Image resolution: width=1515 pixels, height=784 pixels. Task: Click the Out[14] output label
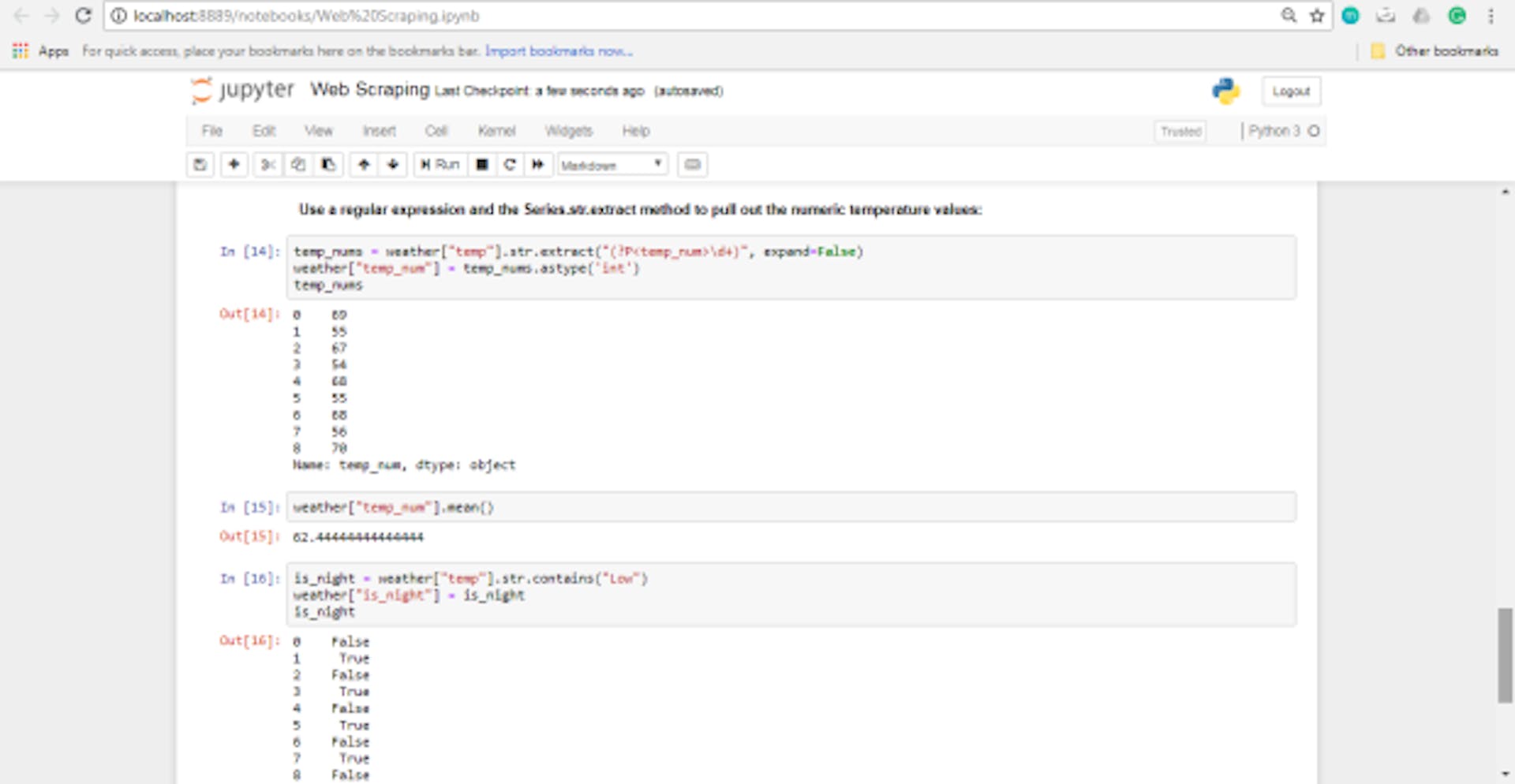pyautogui.click(x=249, y=314)
